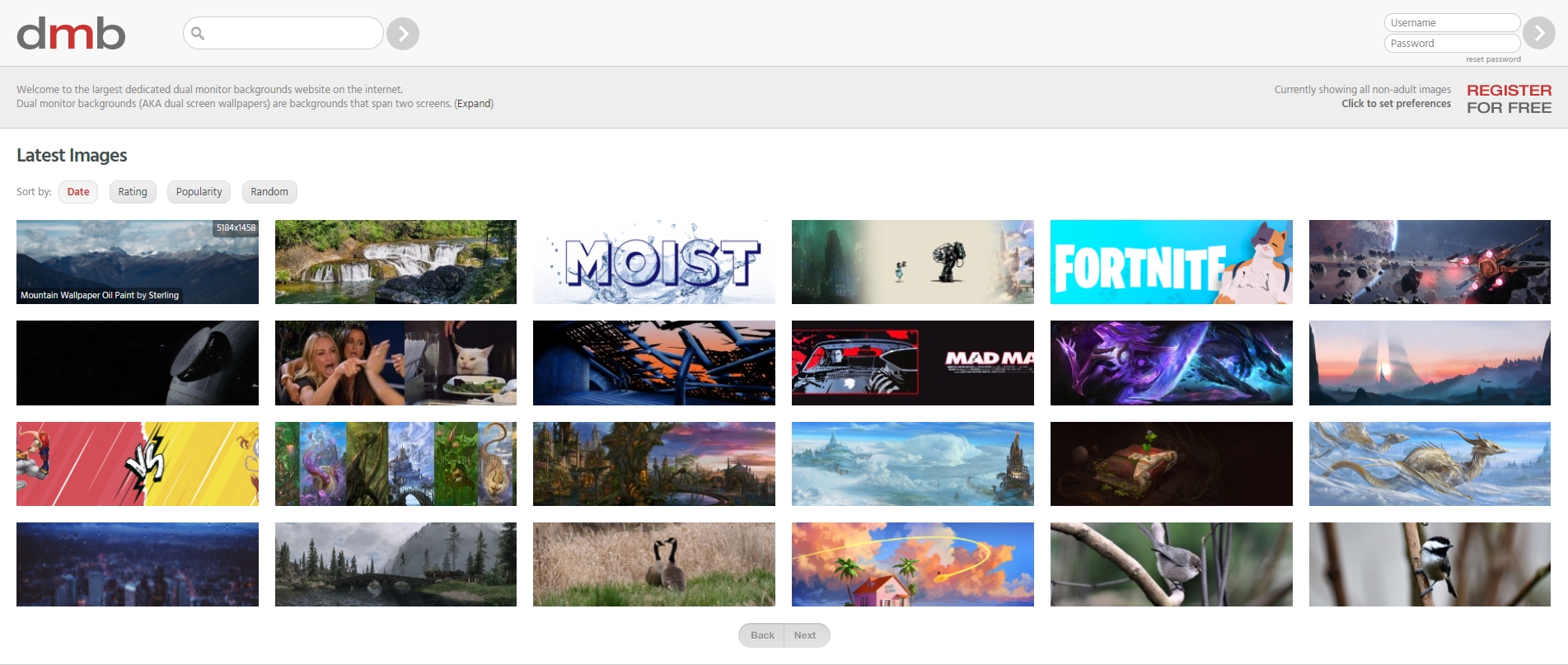Open the fantasy card panels wallpaper
Image resolution: width=1568 pixels, height=665 pixels.
396,464
